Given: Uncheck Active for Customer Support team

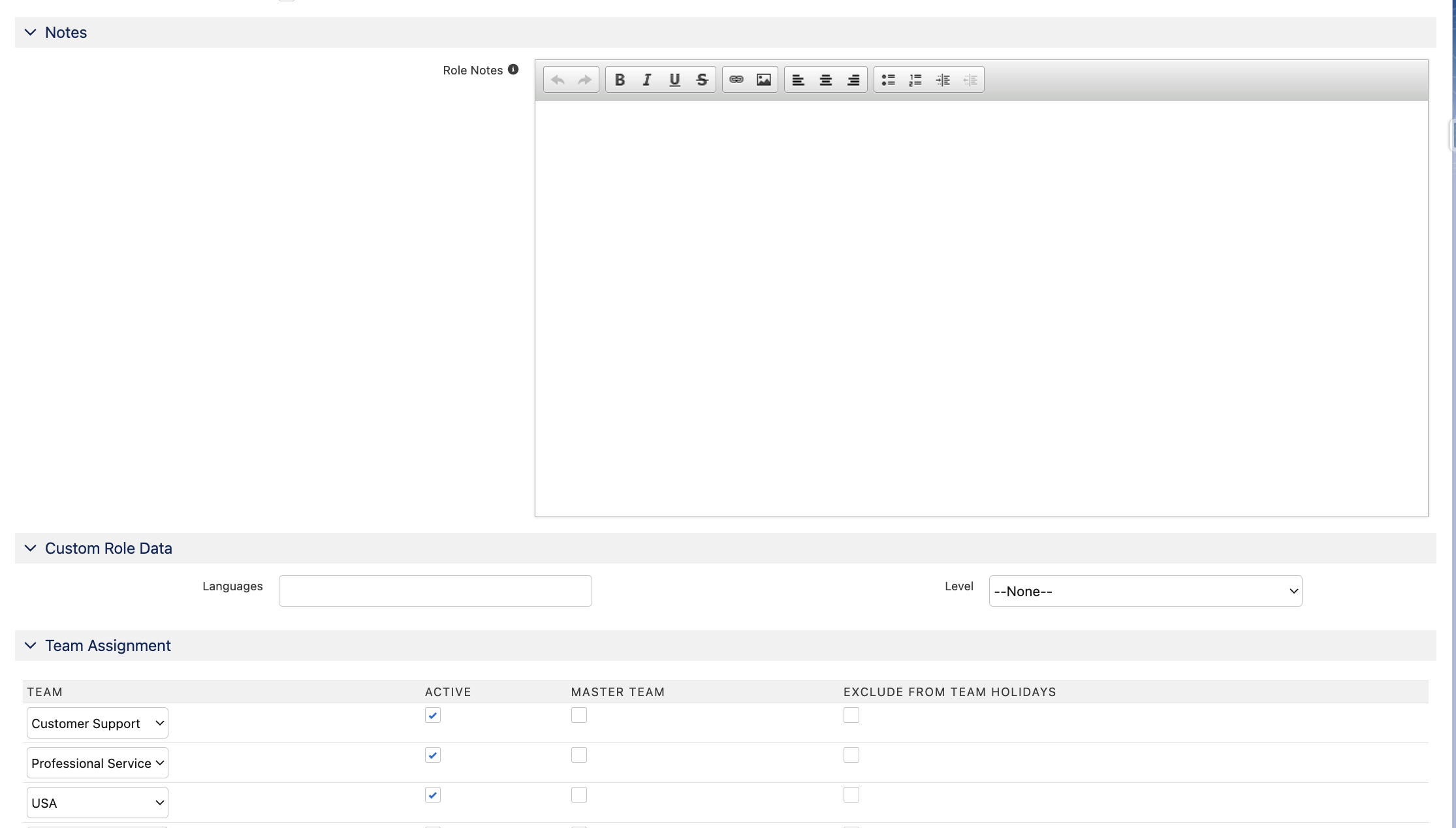Looking at the screenshot, I should (x=433, y=715).
